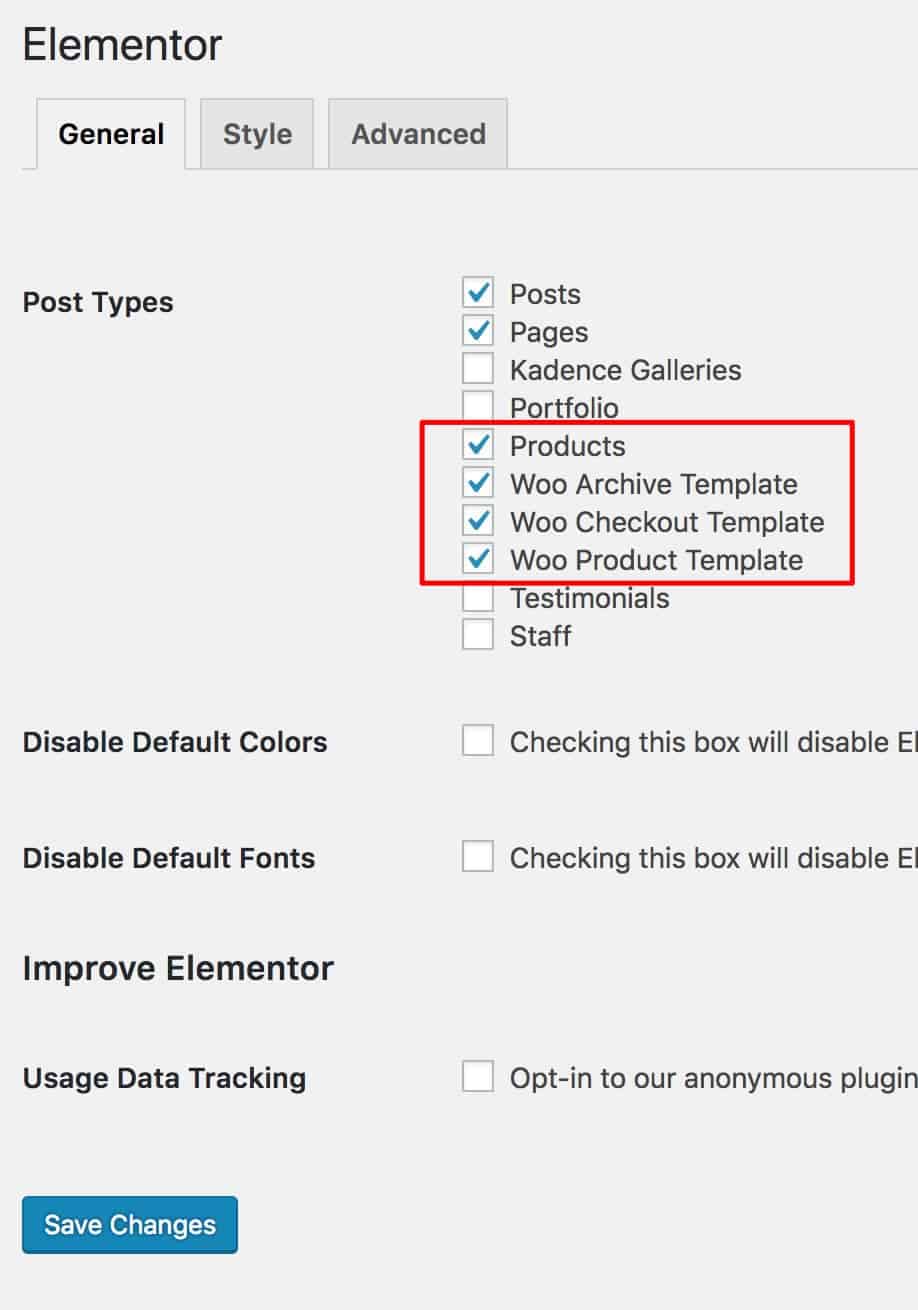
Task: Toggle Woo Checkout Template checkbox
Action: (x=478, y=521)
